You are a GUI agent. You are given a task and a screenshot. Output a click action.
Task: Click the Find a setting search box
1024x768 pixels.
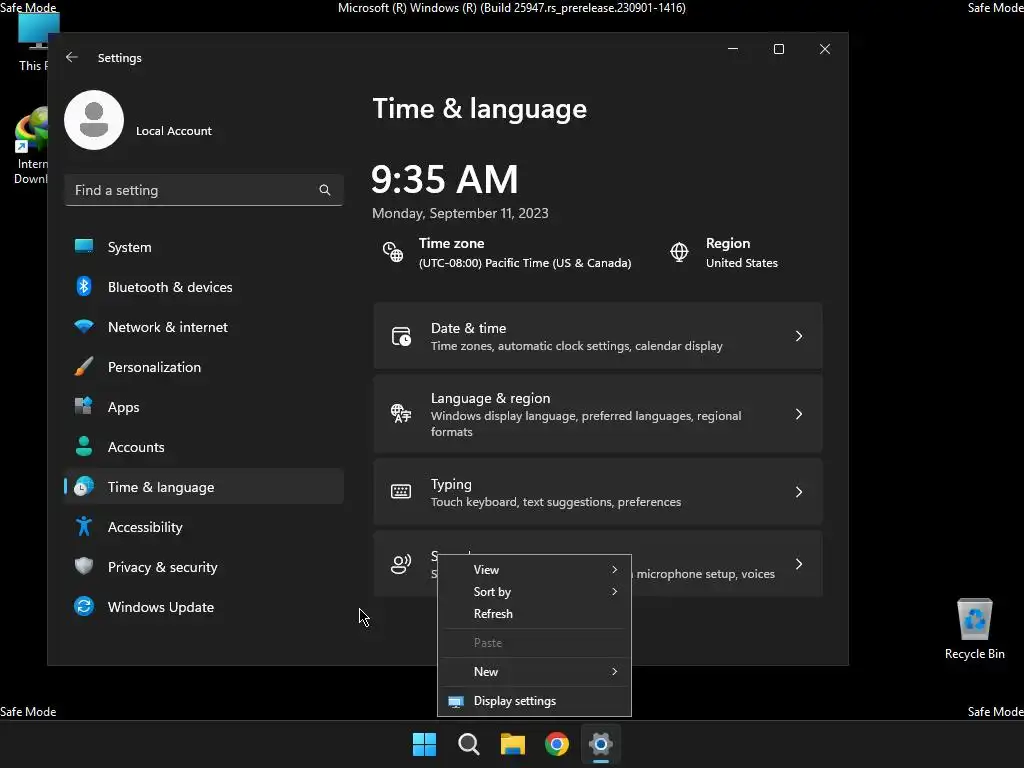point(204,190)
